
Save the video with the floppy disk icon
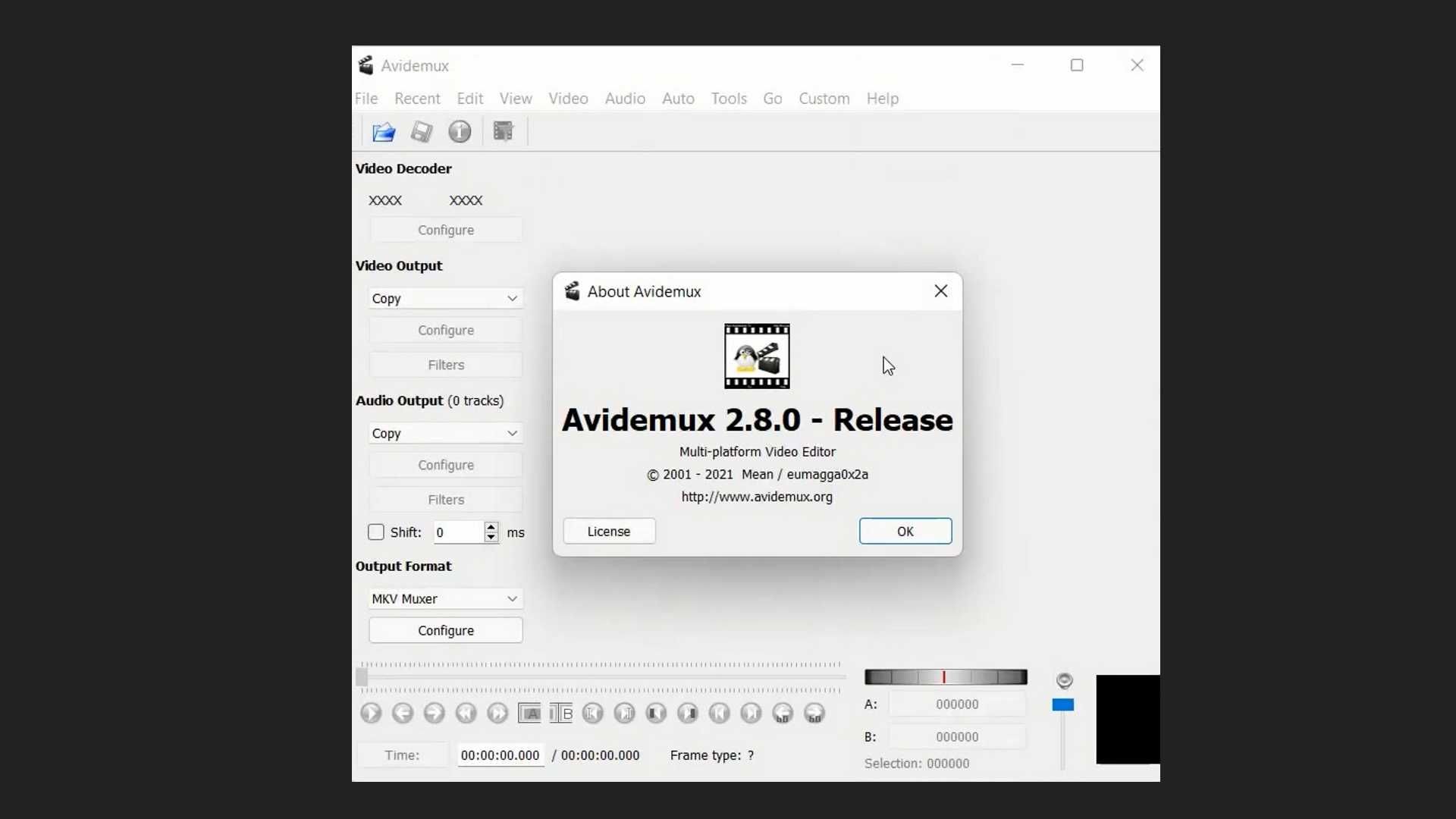(x=422, y=131)
